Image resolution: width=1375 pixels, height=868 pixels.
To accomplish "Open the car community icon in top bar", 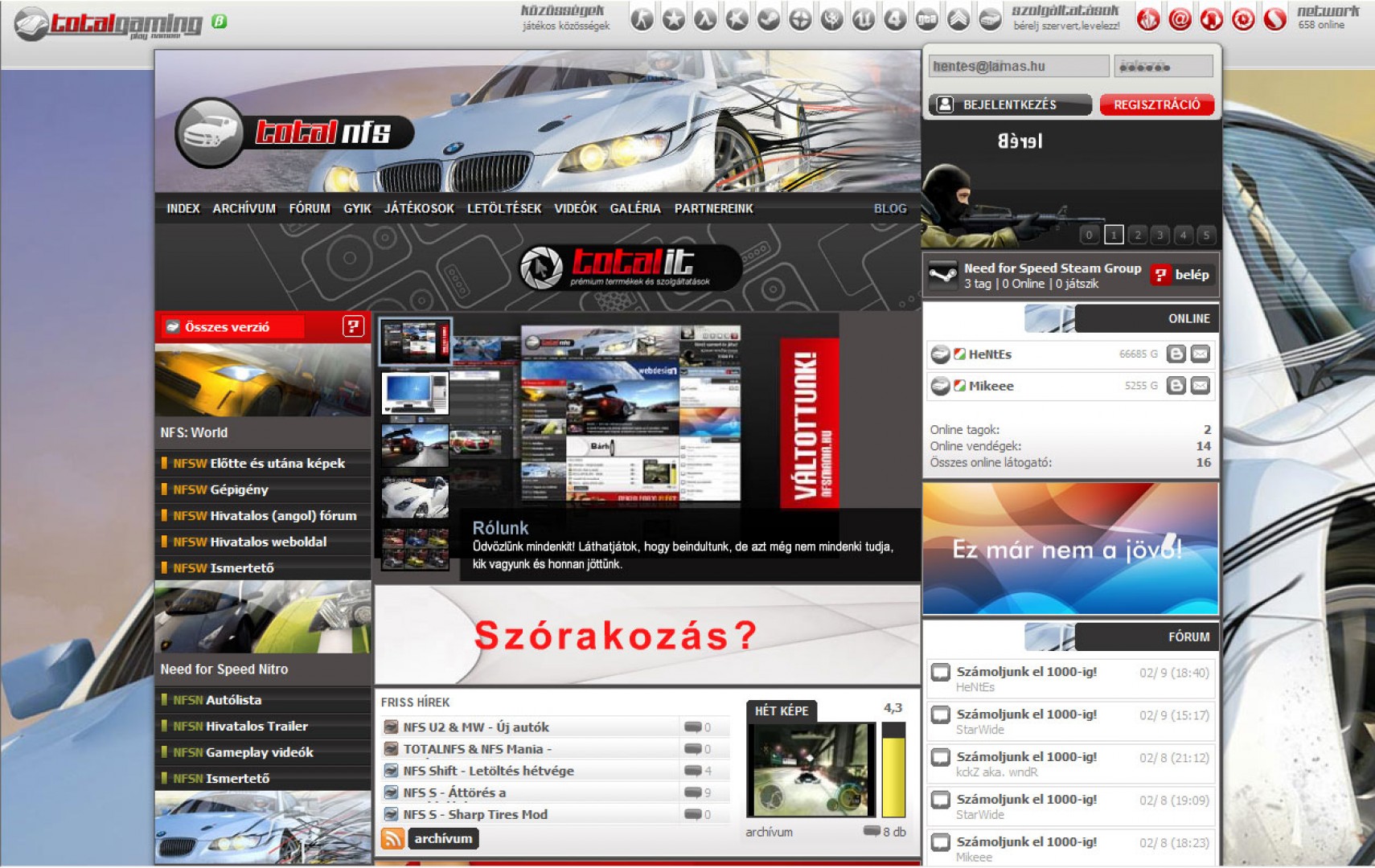I will [990, 18].
